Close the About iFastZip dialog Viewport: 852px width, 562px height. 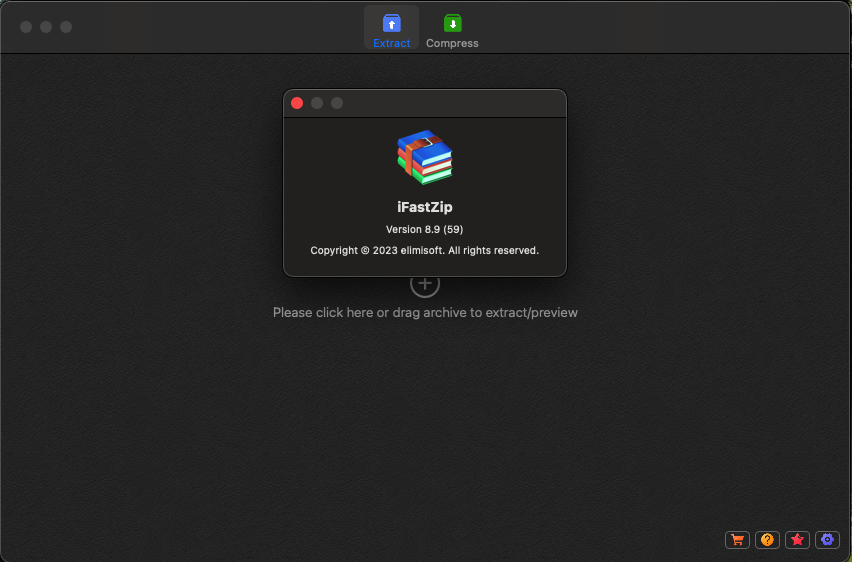(x=297, y=103)
